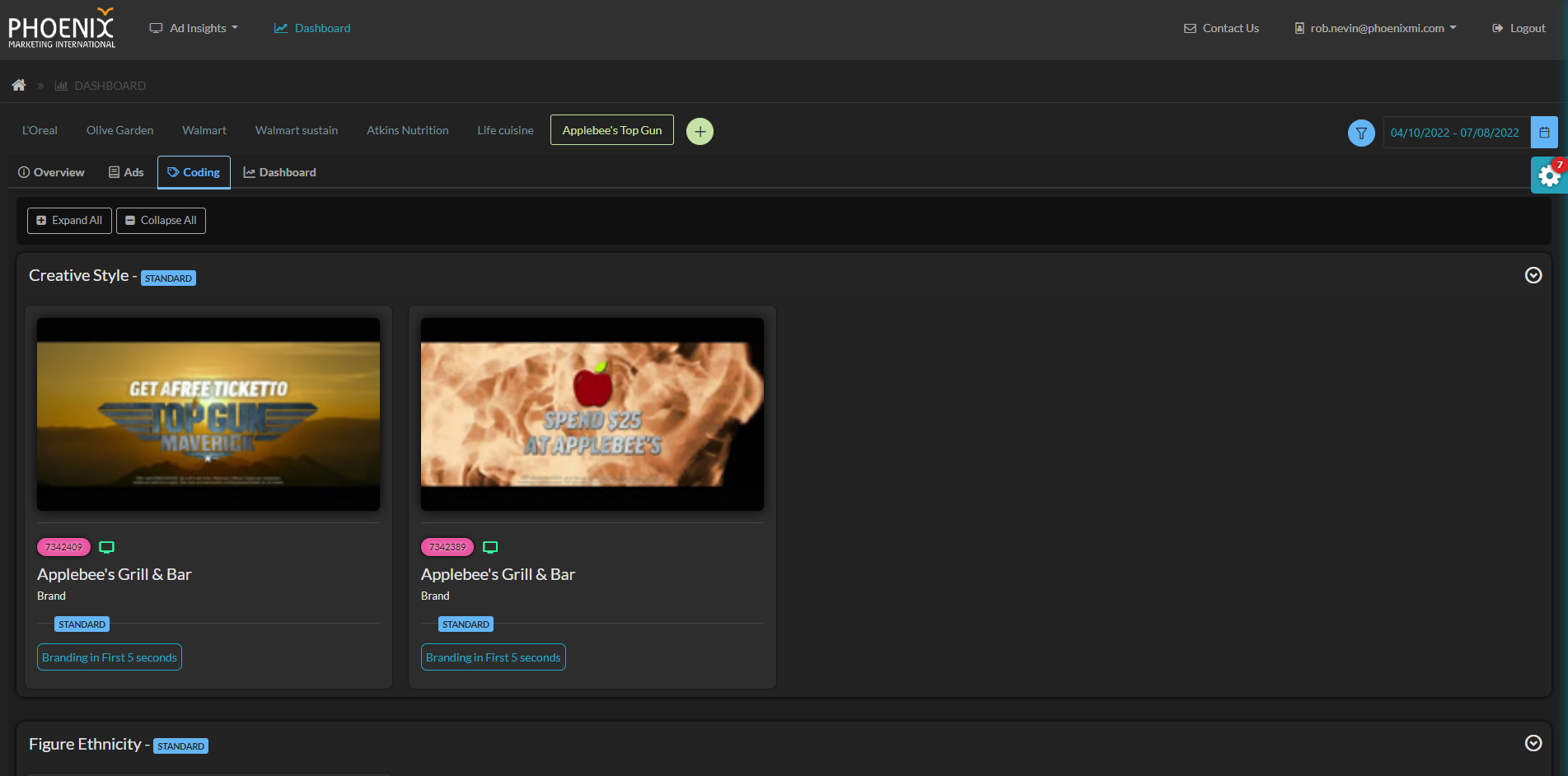This screenshot has height=776, width=1568.
Task: Open the rob.nevin@phoenixmi.com account dropdown
Action: tap(1375, 28)
